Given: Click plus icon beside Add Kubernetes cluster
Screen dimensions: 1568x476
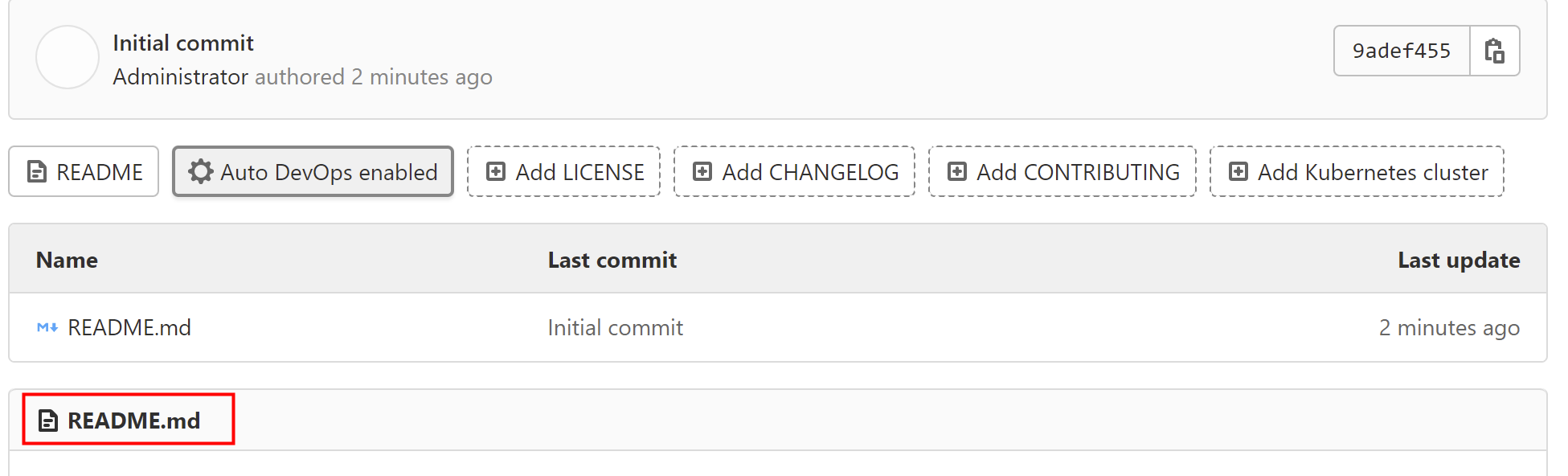Looking at the screenshot, I should [x=1238, y=171].
